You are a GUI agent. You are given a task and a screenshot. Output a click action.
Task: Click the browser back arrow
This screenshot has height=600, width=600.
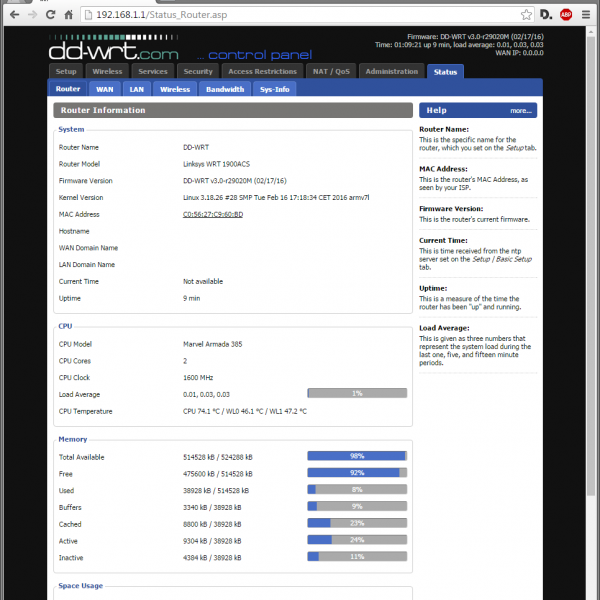(12, 15)
